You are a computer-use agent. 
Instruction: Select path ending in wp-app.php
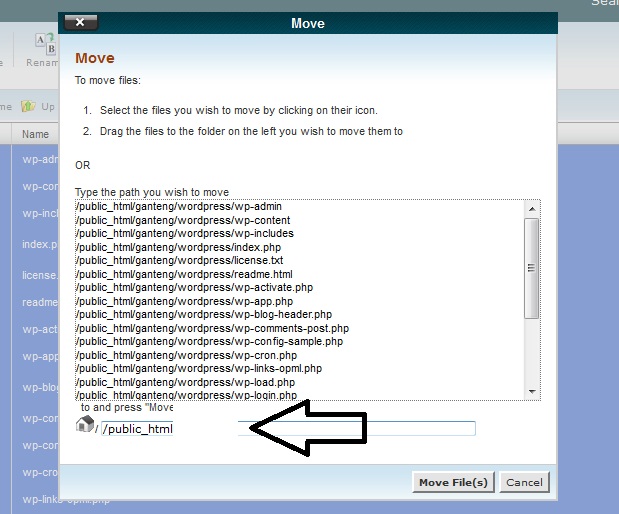(x=184, y=301)
